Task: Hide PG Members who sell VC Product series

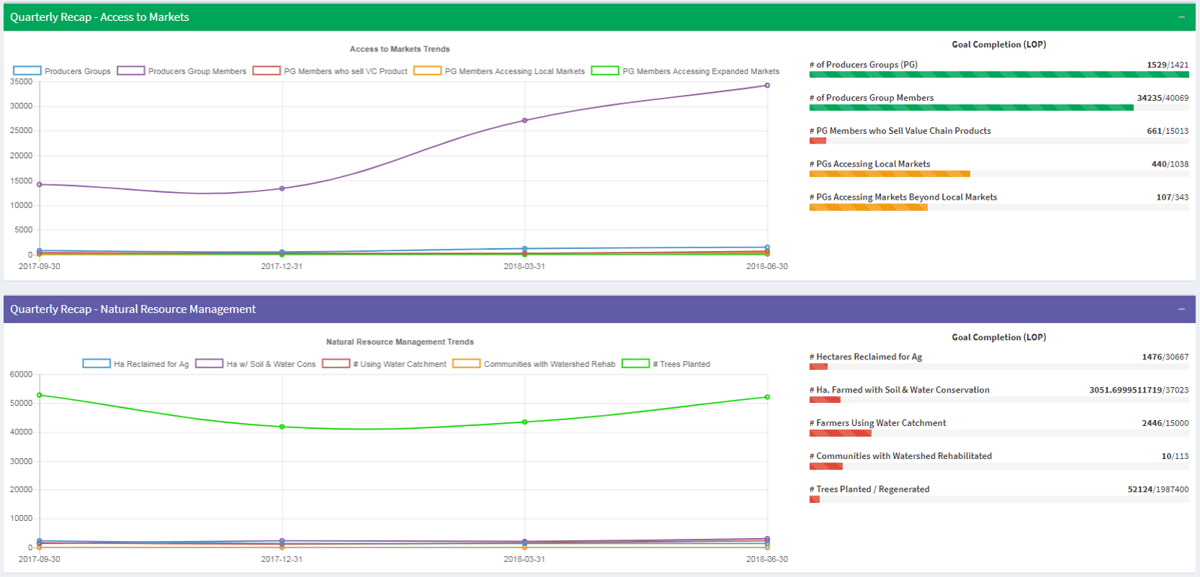Action: 330,72
